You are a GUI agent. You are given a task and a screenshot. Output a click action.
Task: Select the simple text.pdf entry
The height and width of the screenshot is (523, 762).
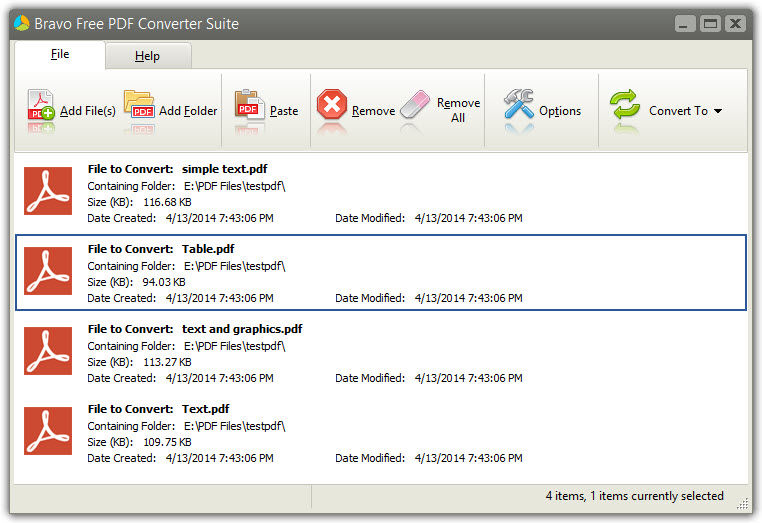coord(381,193)
